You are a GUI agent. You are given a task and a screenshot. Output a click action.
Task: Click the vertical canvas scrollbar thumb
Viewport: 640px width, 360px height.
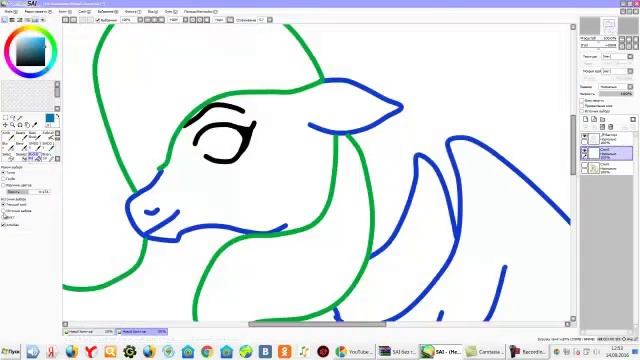(x=573, y=145)
